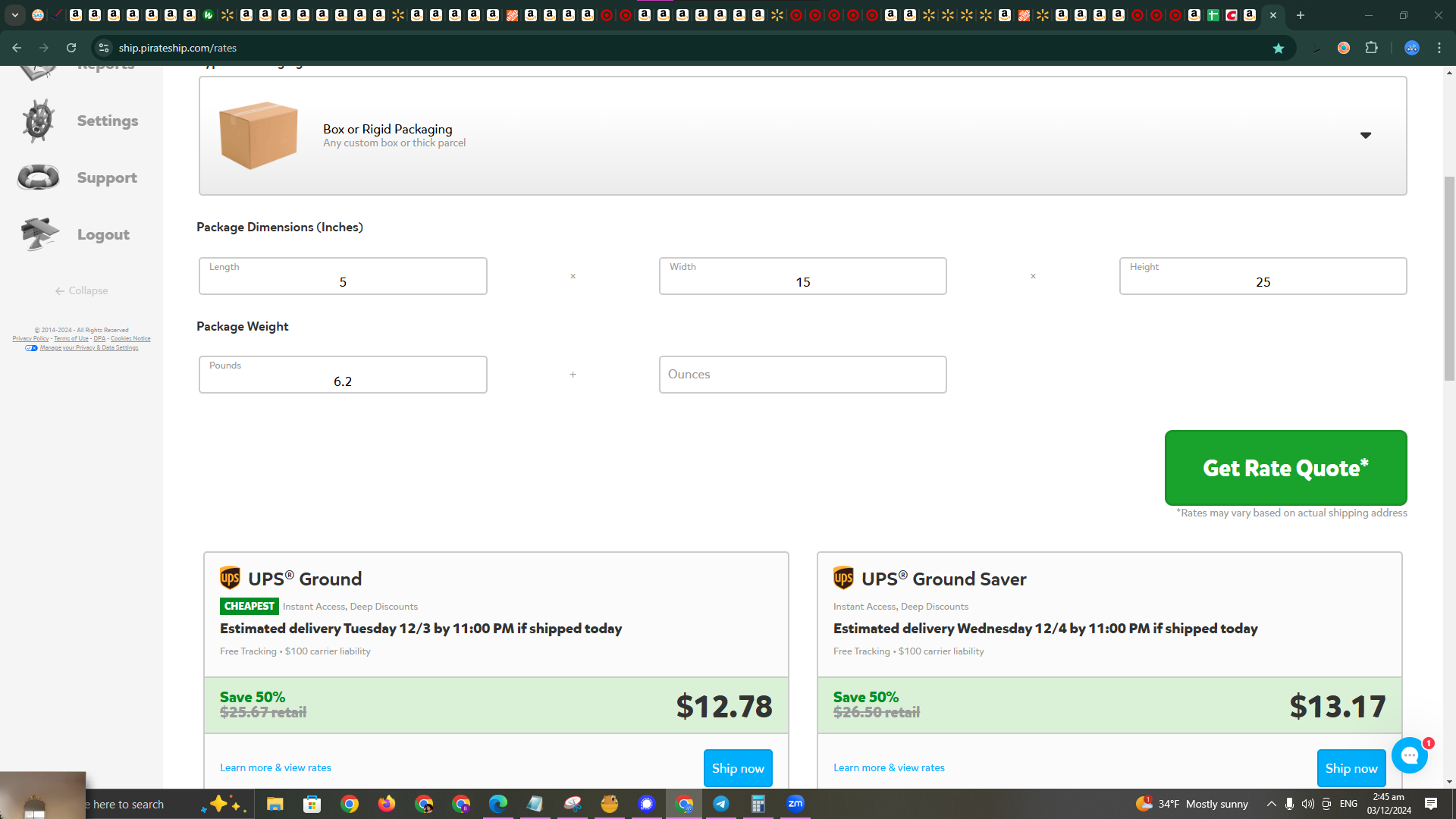
Task: Open the tab search dropdown arrow
Action: pos(15,15)
